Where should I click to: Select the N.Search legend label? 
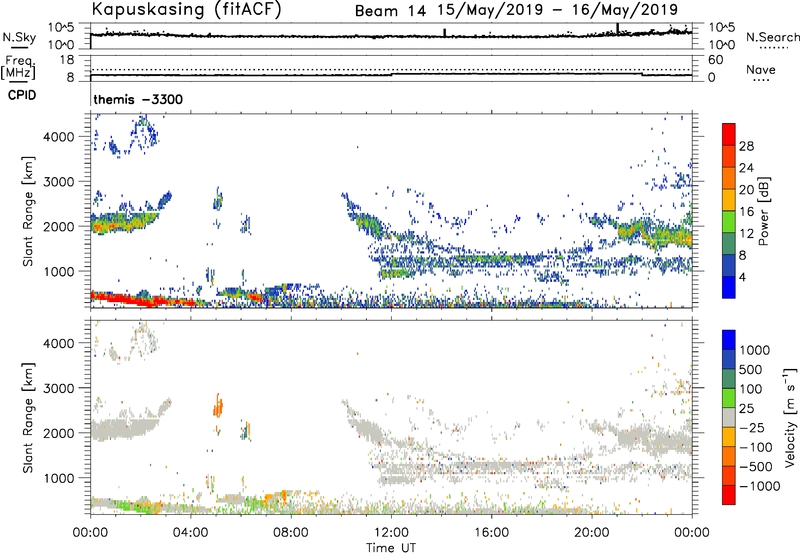coord(772,37)
